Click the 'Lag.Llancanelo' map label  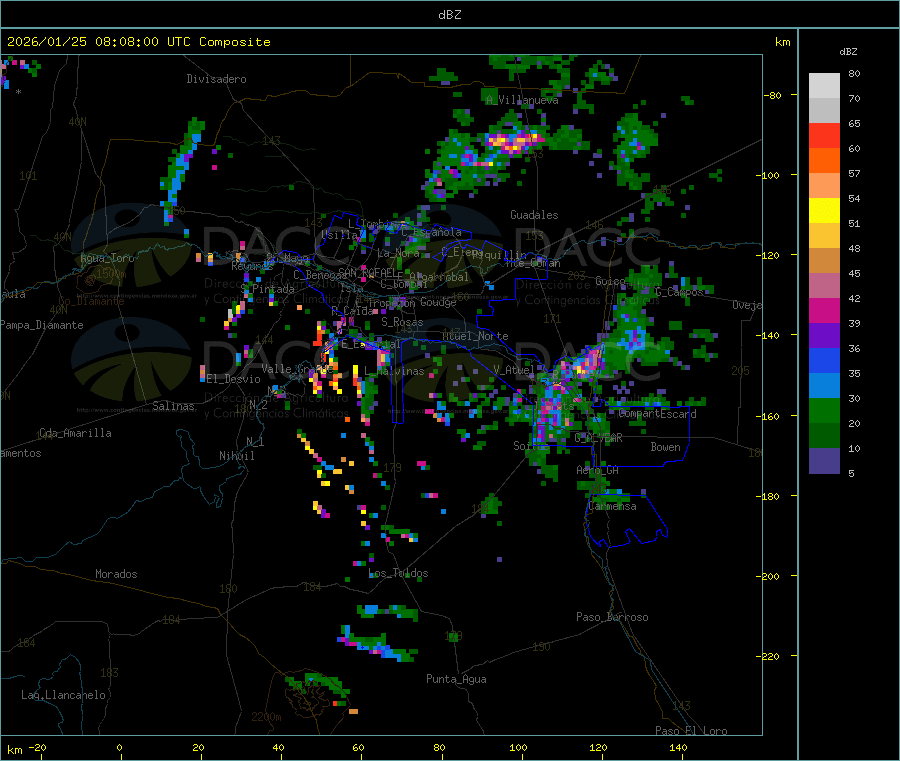click(x=63, y=695)
